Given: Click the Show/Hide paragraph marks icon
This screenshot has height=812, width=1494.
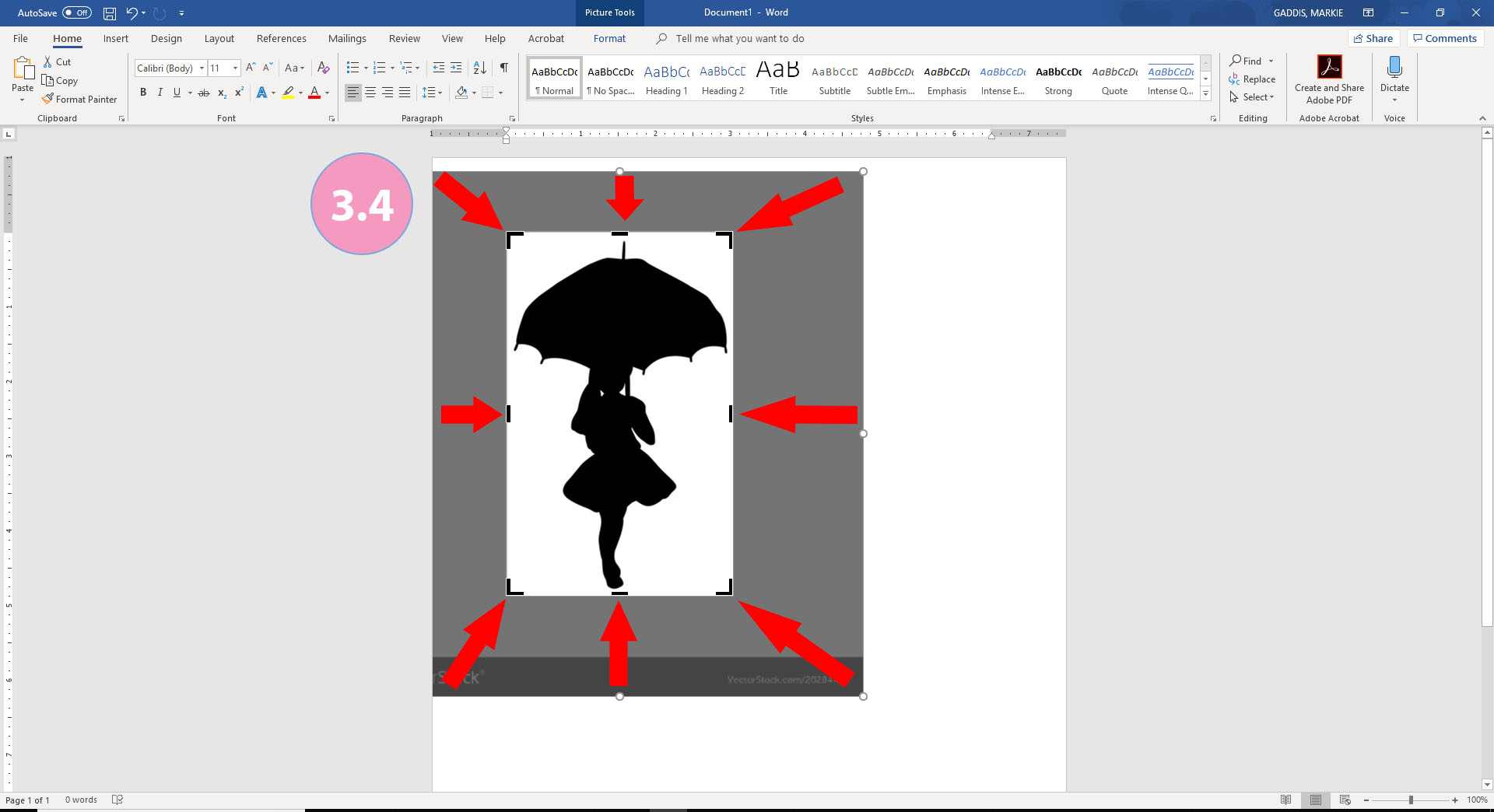Looking at the screenshot, I should (x=504, y=68).
